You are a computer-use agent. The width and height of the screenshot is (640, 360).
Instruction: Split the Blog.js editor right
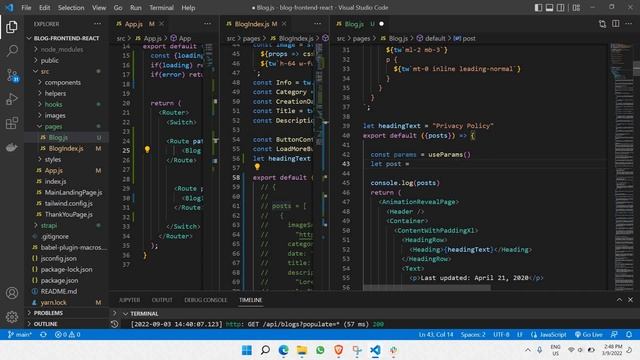click(616, 24)
